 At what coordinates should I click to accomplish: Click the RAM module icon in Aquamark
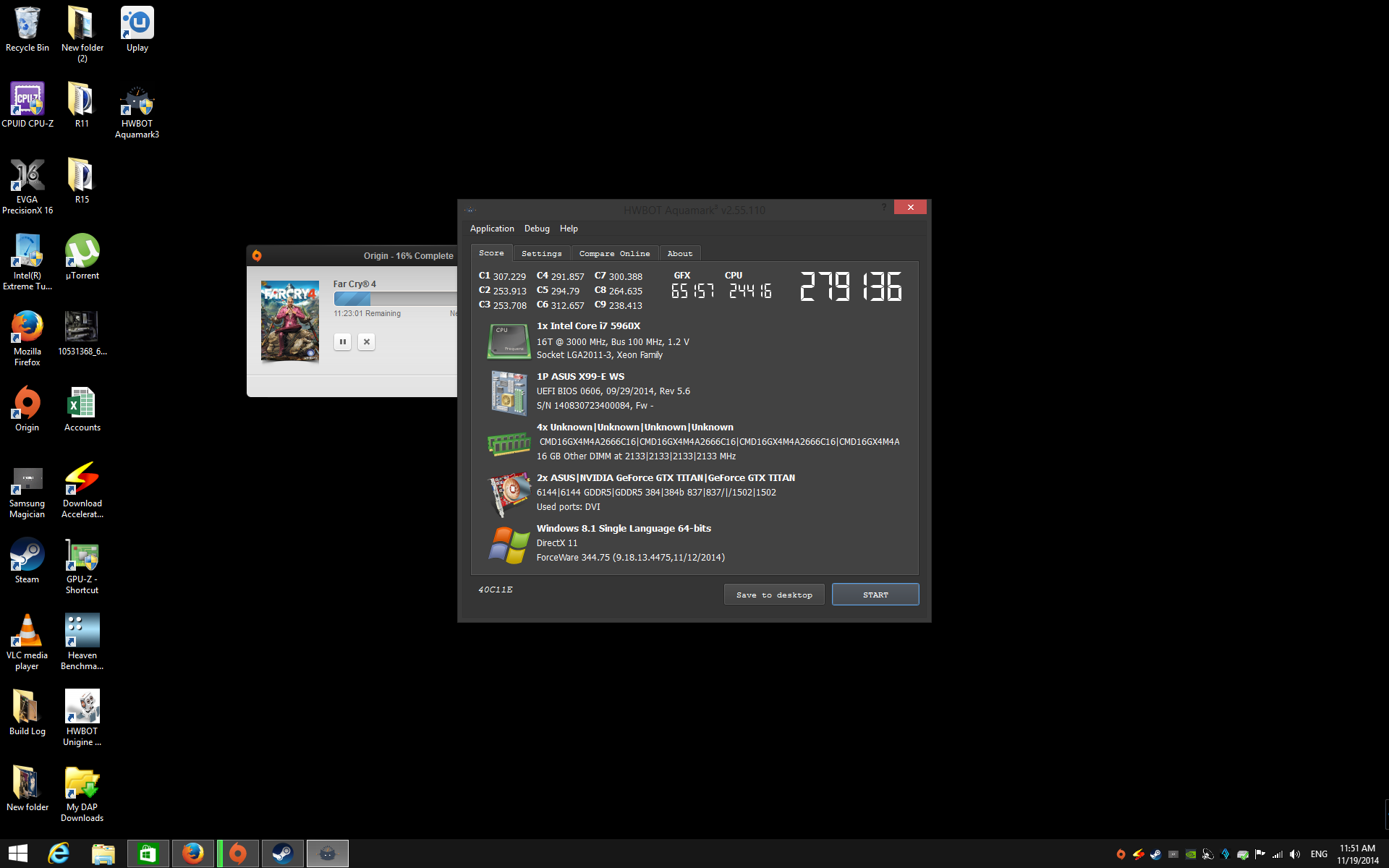[x=509, y=443]
